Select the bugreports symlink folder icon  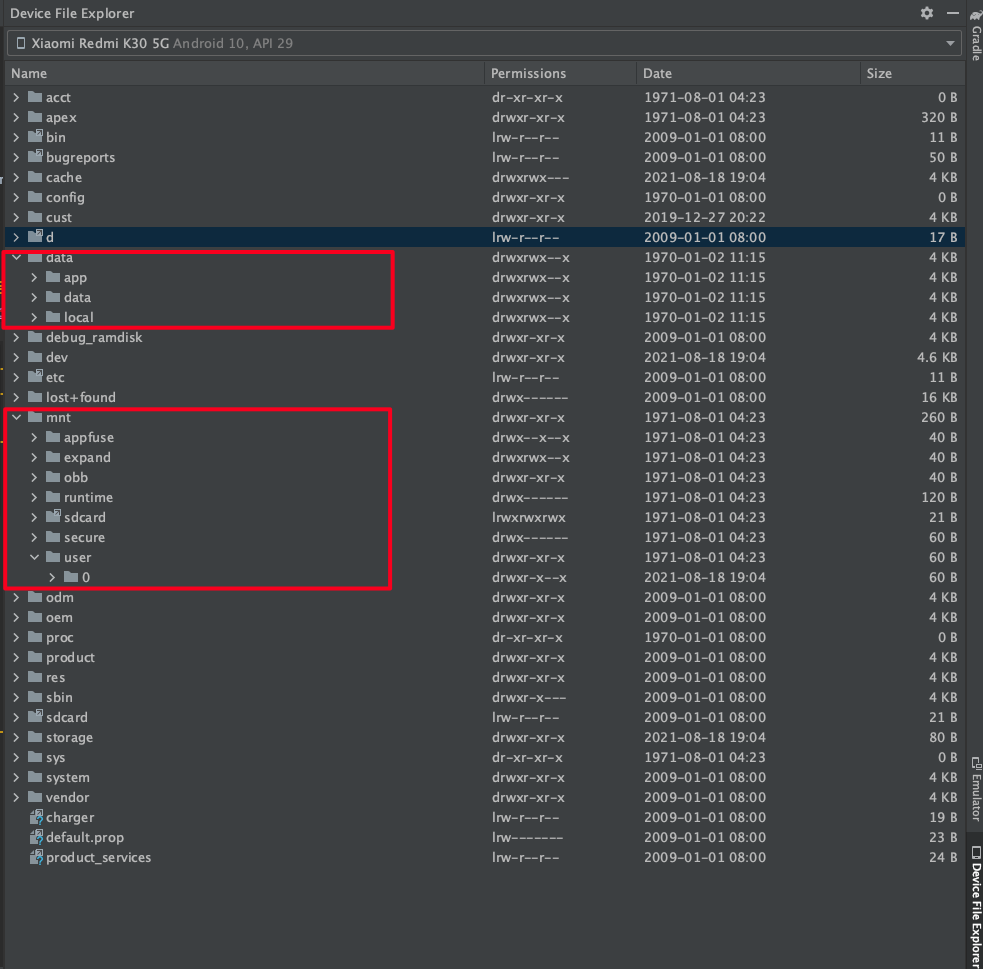coord(36,157)
